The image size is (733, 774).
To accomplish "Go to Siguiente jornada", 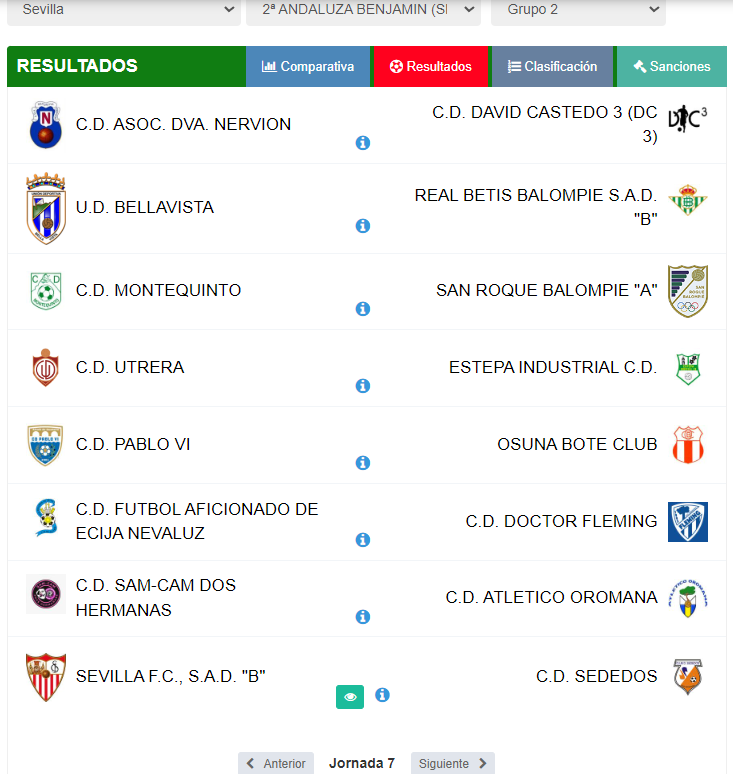I will coord(452,763).
